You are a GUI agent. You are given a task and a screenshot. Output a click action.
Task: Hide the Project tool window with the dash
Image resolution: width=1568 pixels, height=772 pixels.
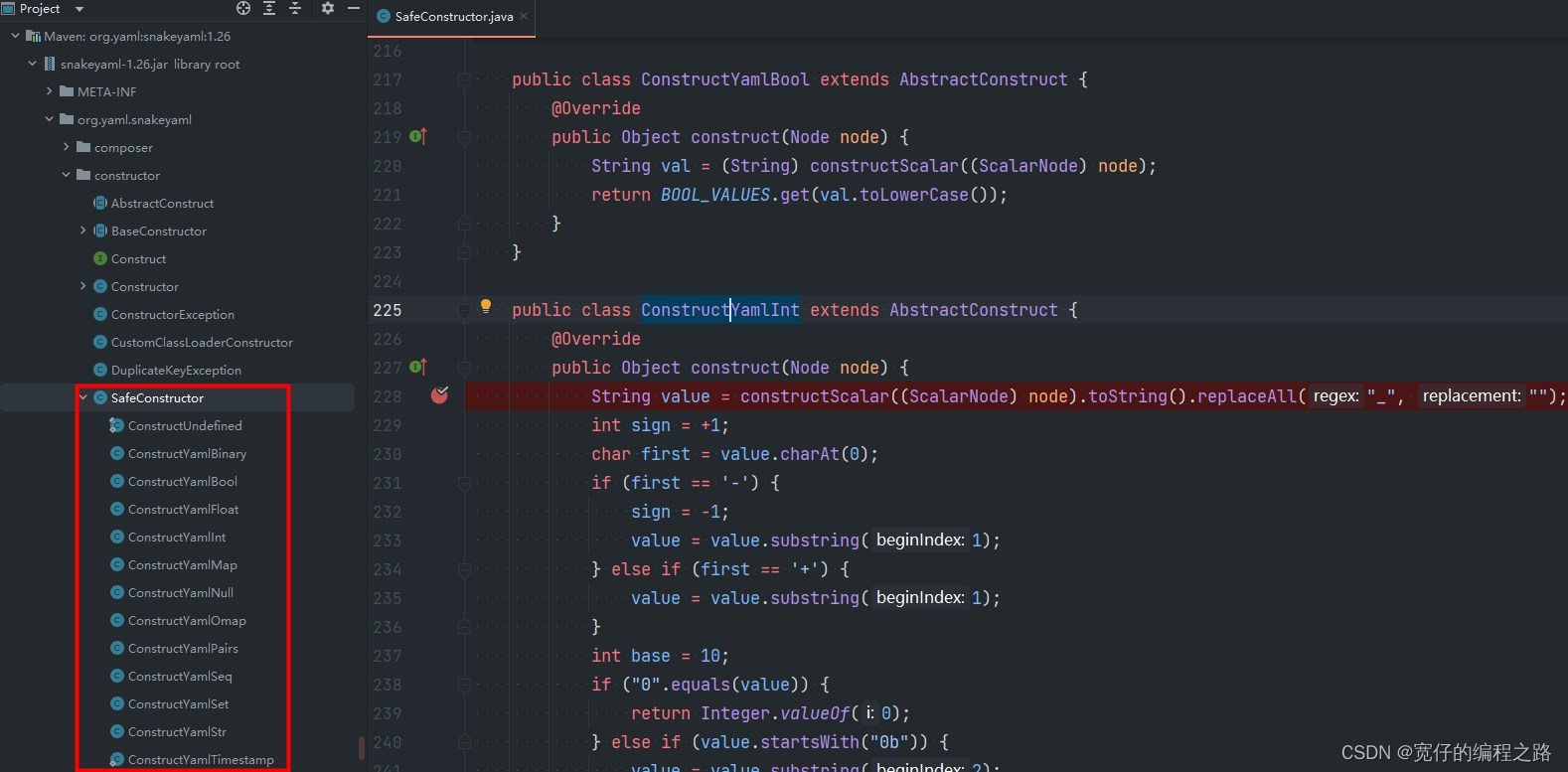pos(353,8)
